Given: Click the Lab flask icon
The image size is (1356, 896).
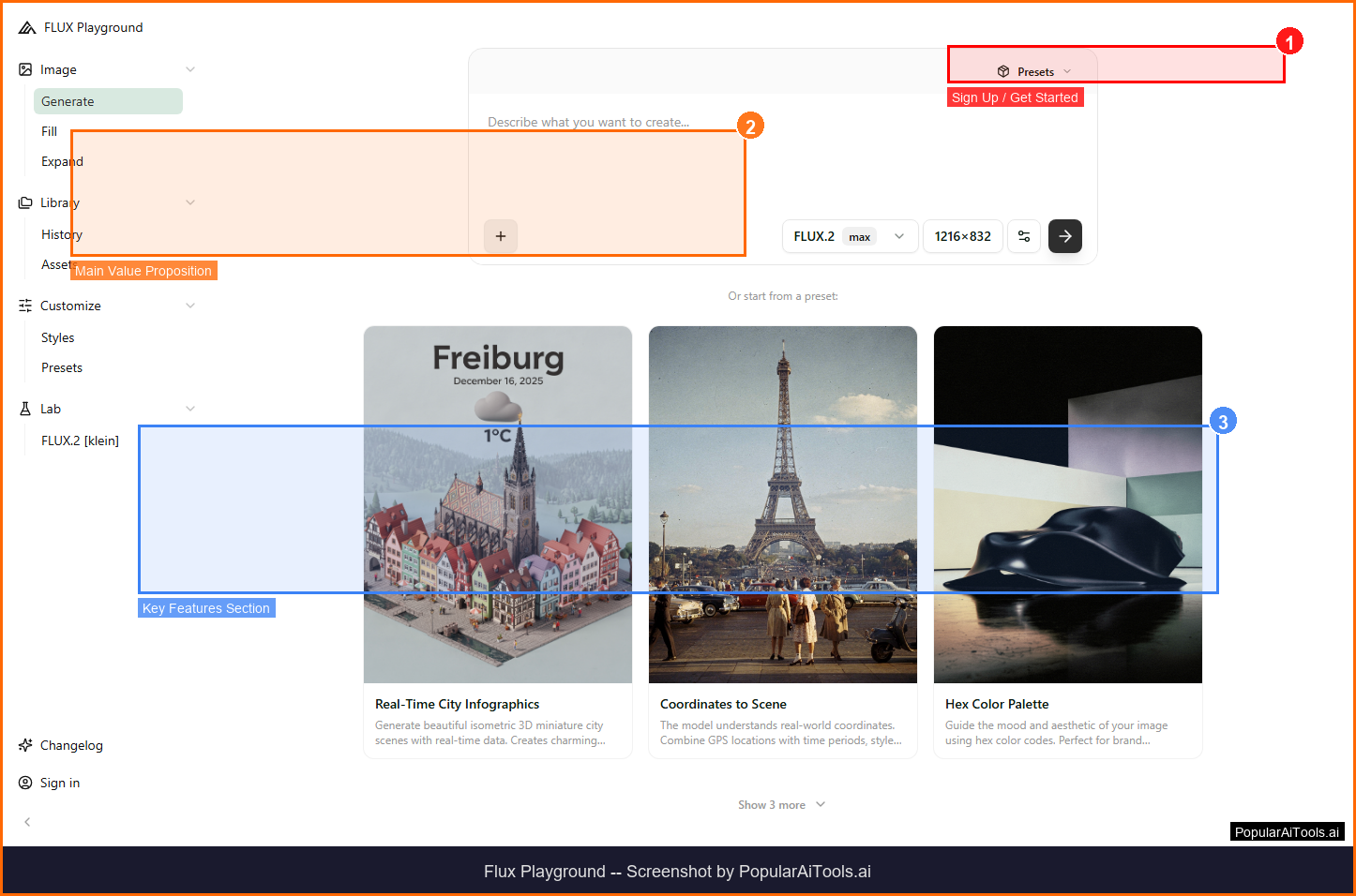Looking at the screenshot, I should [x=25, y=409].
